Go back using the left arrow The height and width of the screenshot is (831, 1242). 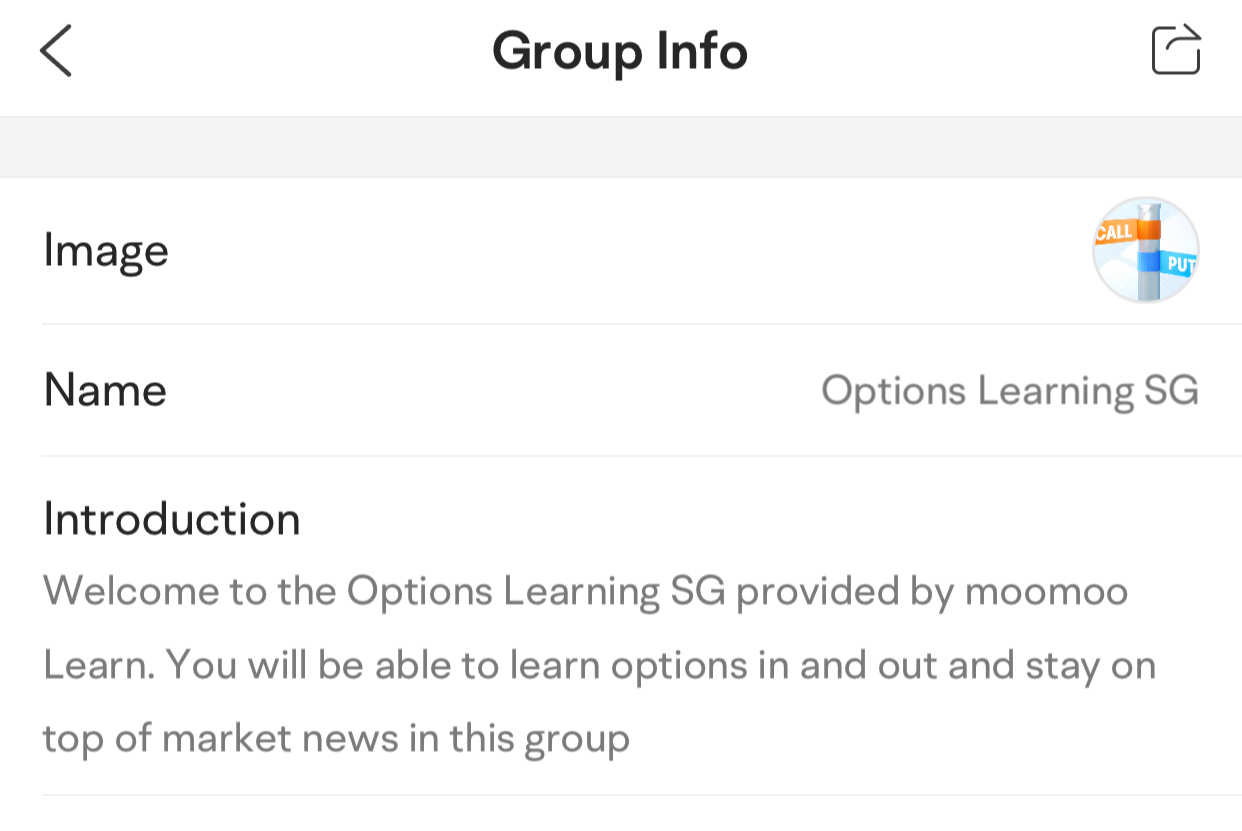click(x=56, y=51)
